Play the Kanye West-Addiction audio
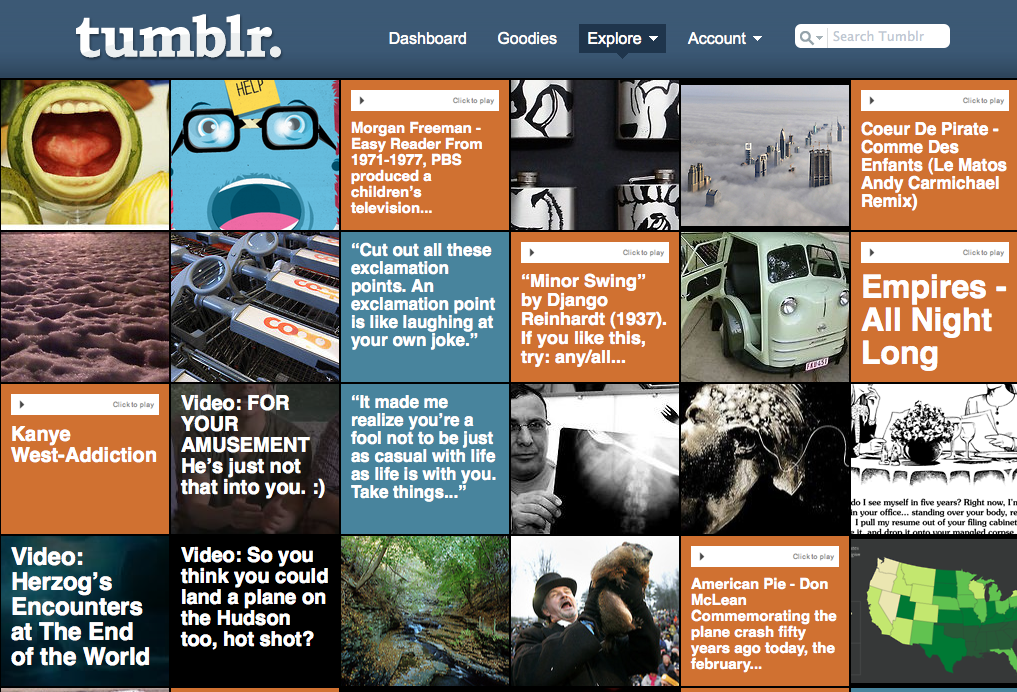This screenshot has width=1017, height=692. [x=22, y=404]
